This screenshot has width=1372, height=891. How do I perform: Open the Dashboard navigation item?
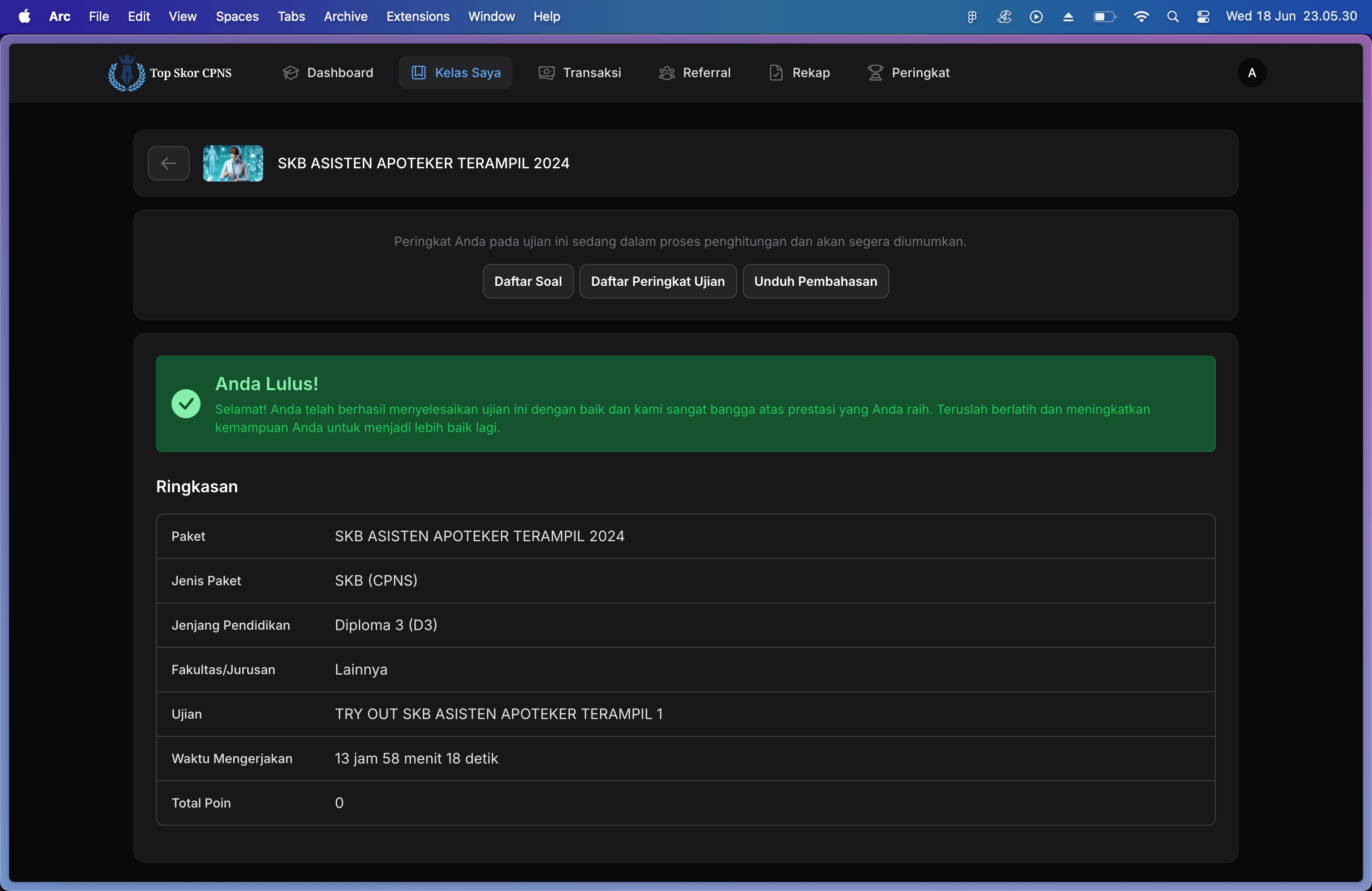point(328,73)
